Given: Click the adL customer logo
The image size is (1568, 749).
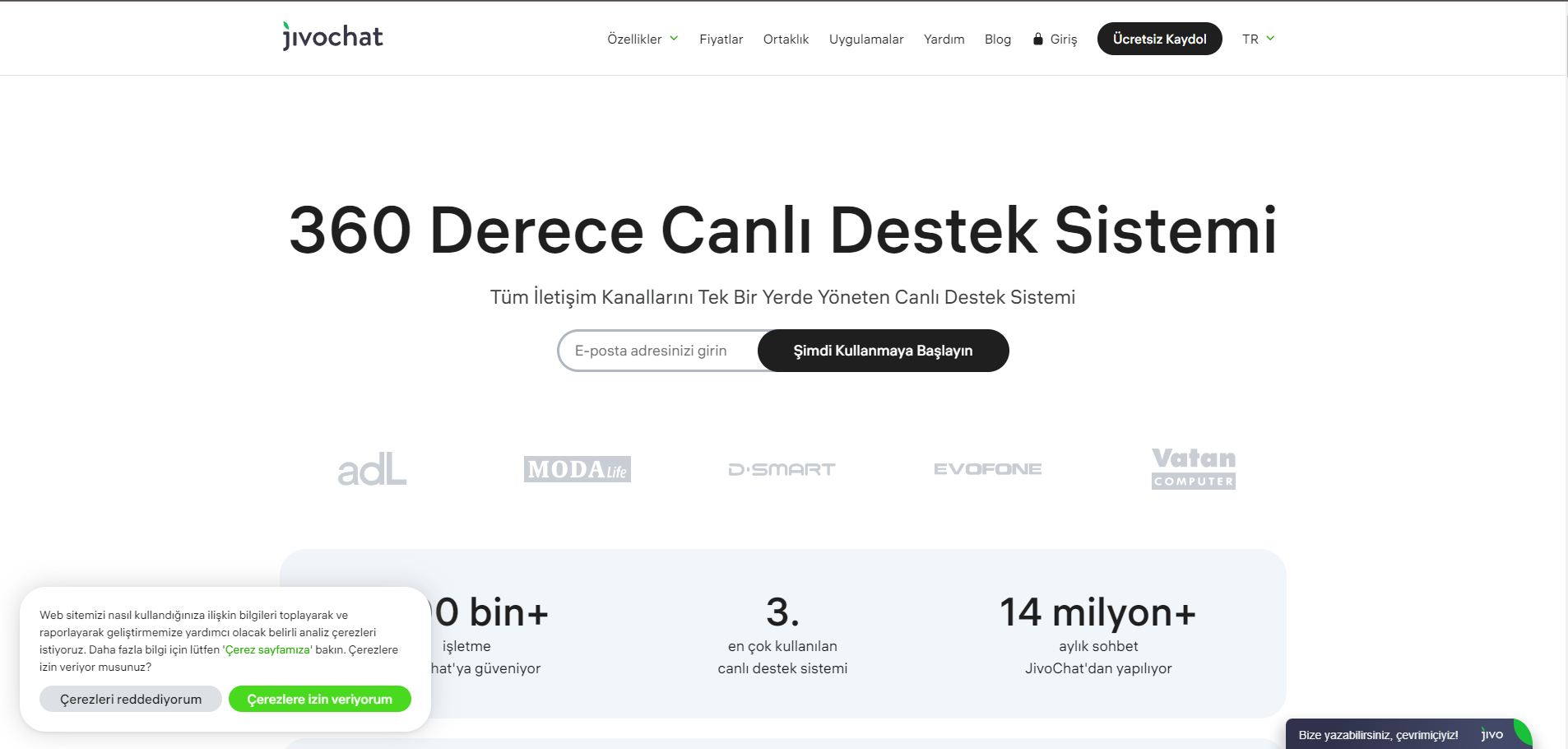Looking at the screenshot, I should 372,468.
